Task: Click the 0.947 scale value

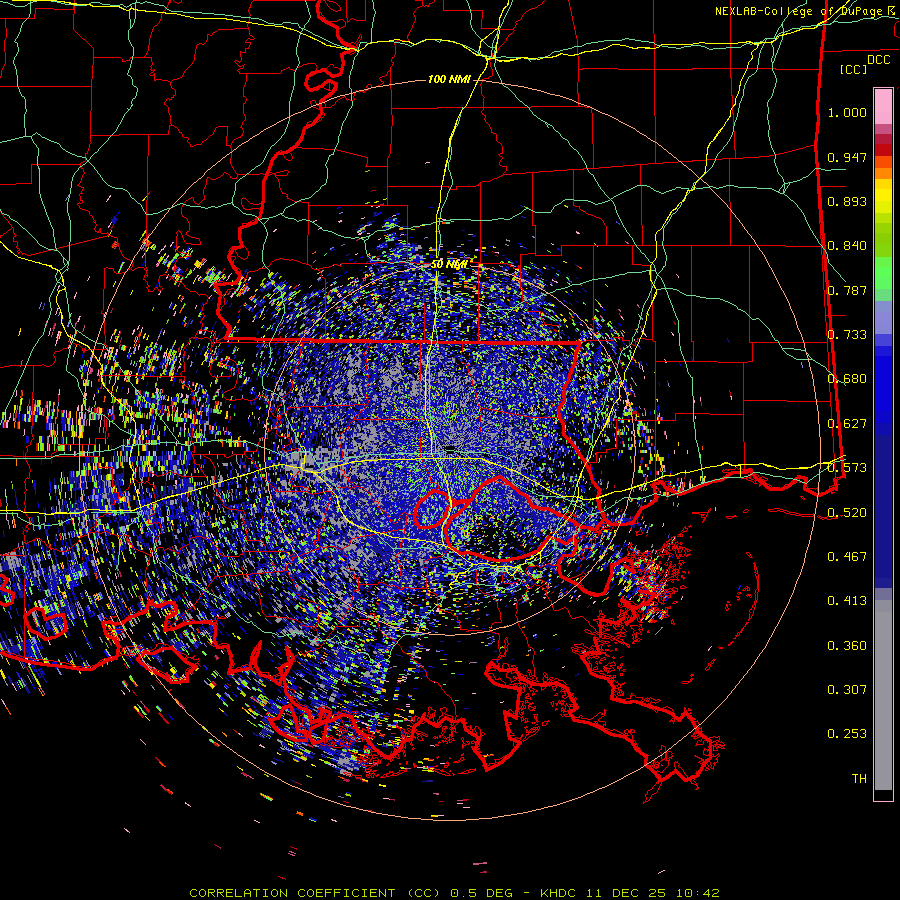Action: click(847, 157)
